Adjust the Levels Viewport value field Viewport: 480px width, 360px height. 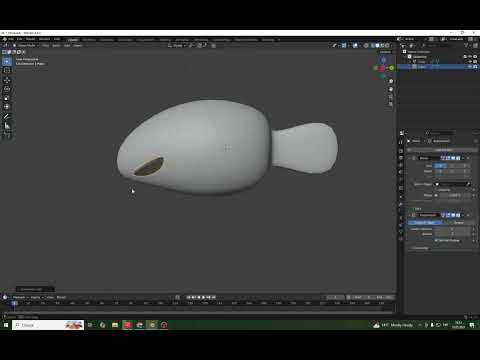[x=453, y=229]
